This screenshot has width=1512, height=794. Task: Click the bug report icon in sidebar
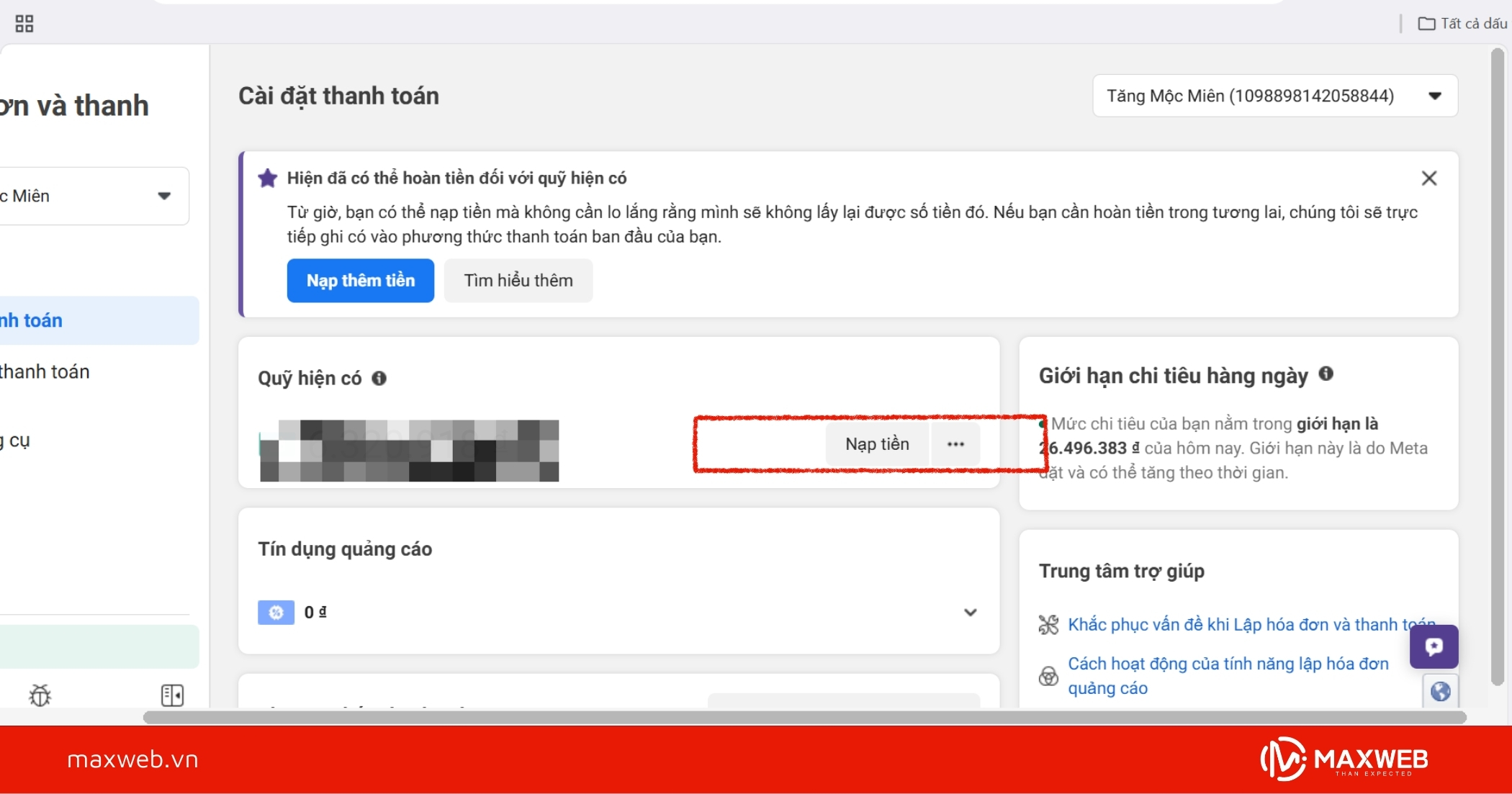(x=40, y=695)
